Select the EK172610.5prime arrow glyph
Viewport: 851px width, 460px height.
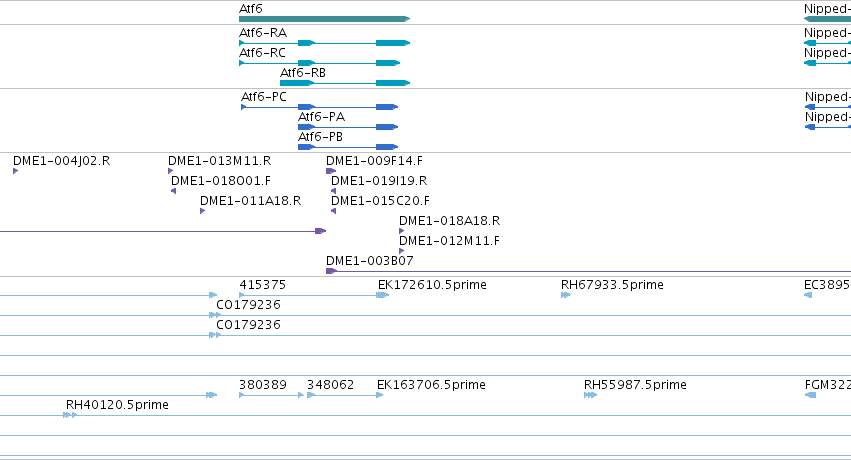tap(383, 295)
